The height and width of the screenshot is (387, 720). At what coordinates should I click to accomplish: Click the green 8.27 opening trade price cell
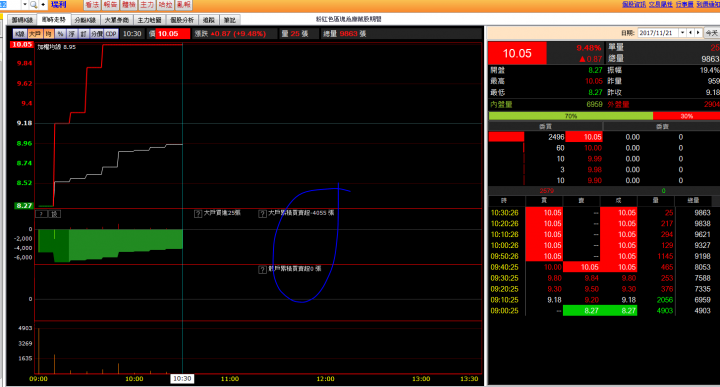(619, 311)
